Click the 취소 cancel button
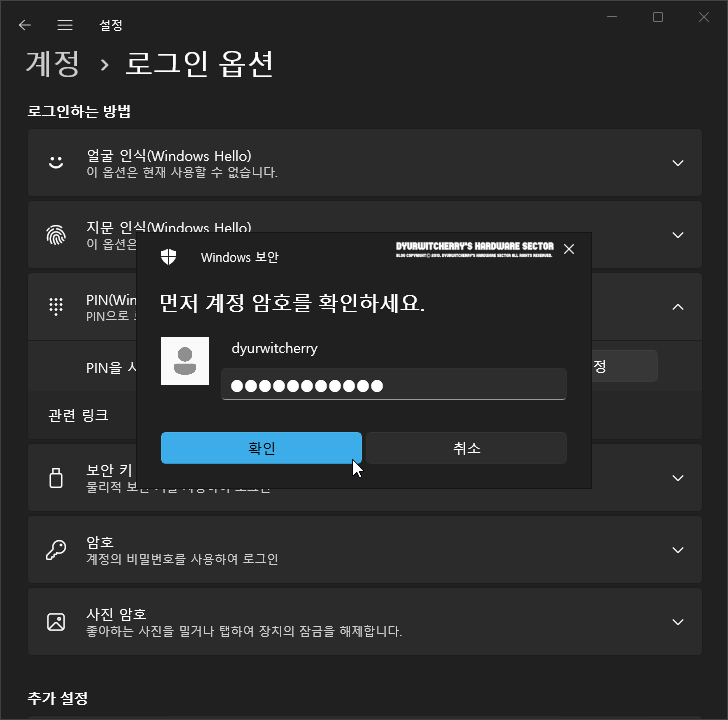 (467, 448)
